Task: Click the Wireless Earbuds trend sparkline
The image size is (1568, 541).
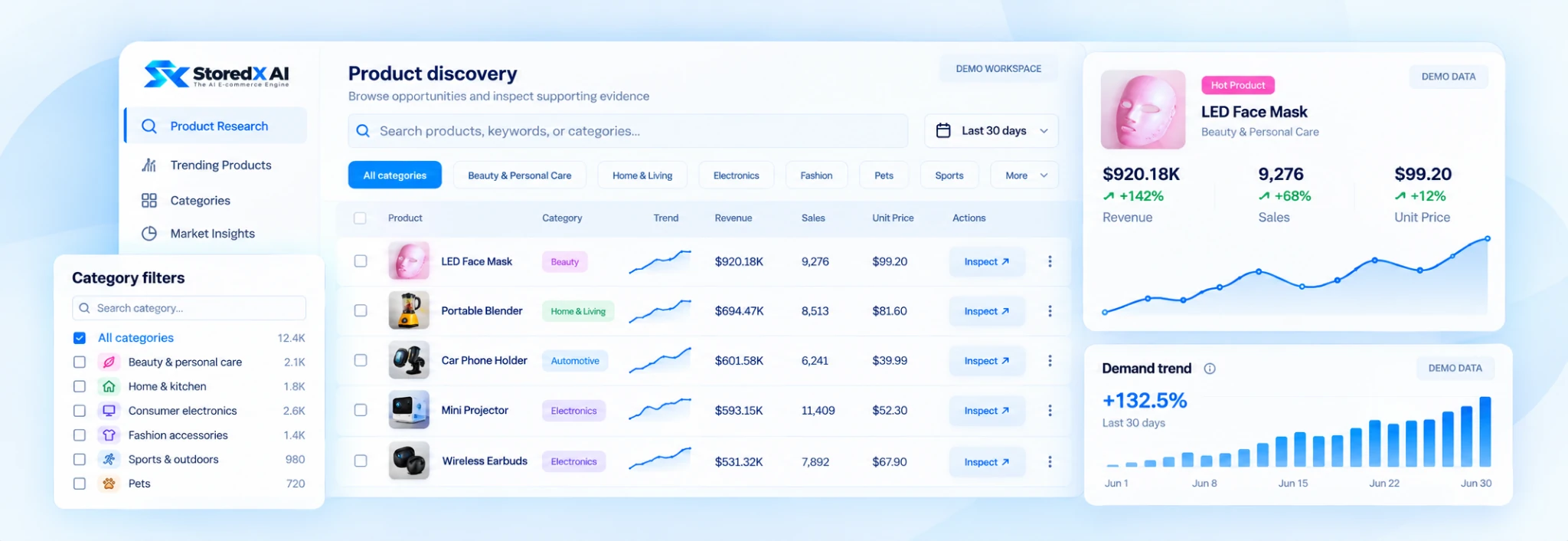Action: (x=660, y=459)
